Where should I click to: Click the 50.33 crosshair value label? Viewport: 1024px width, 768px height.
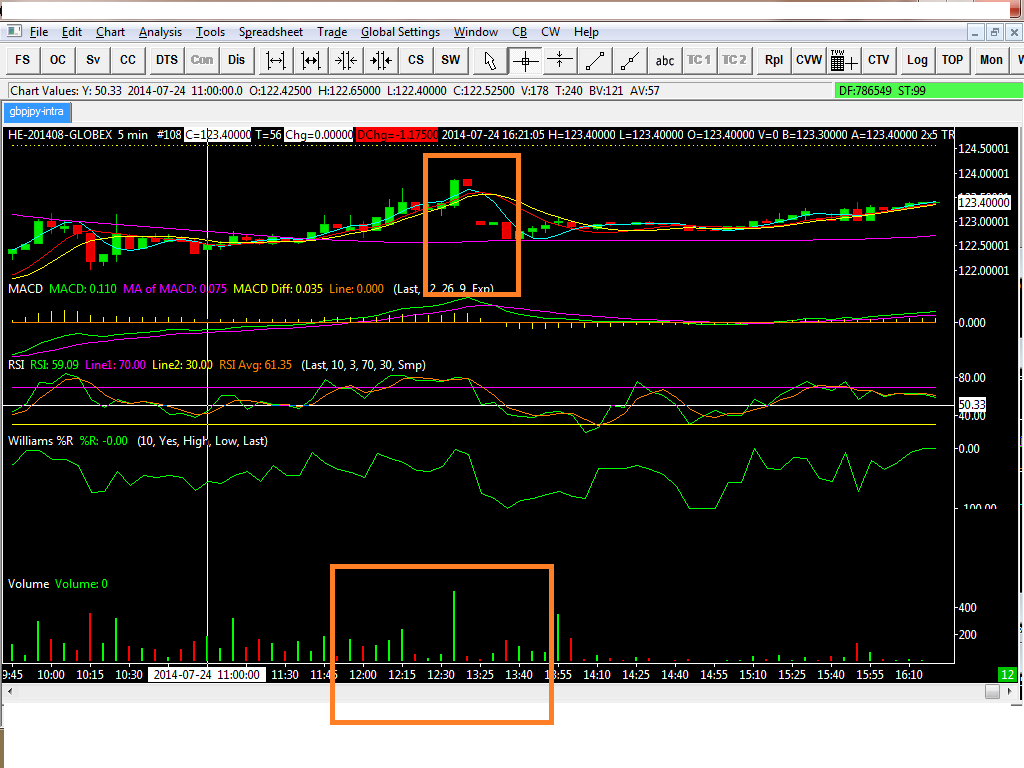[972, 405]
